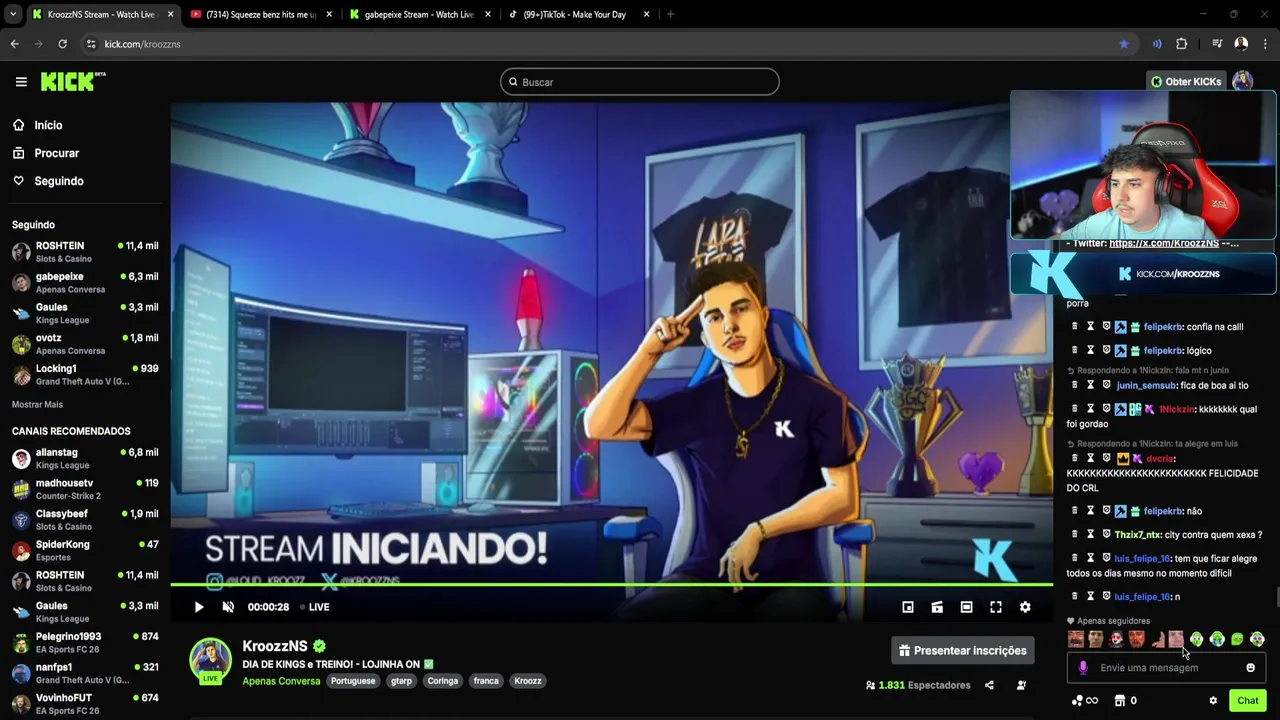Open video player settings gear
The height and width of the screenshot is (720, 1280).
pos(1025,607)
